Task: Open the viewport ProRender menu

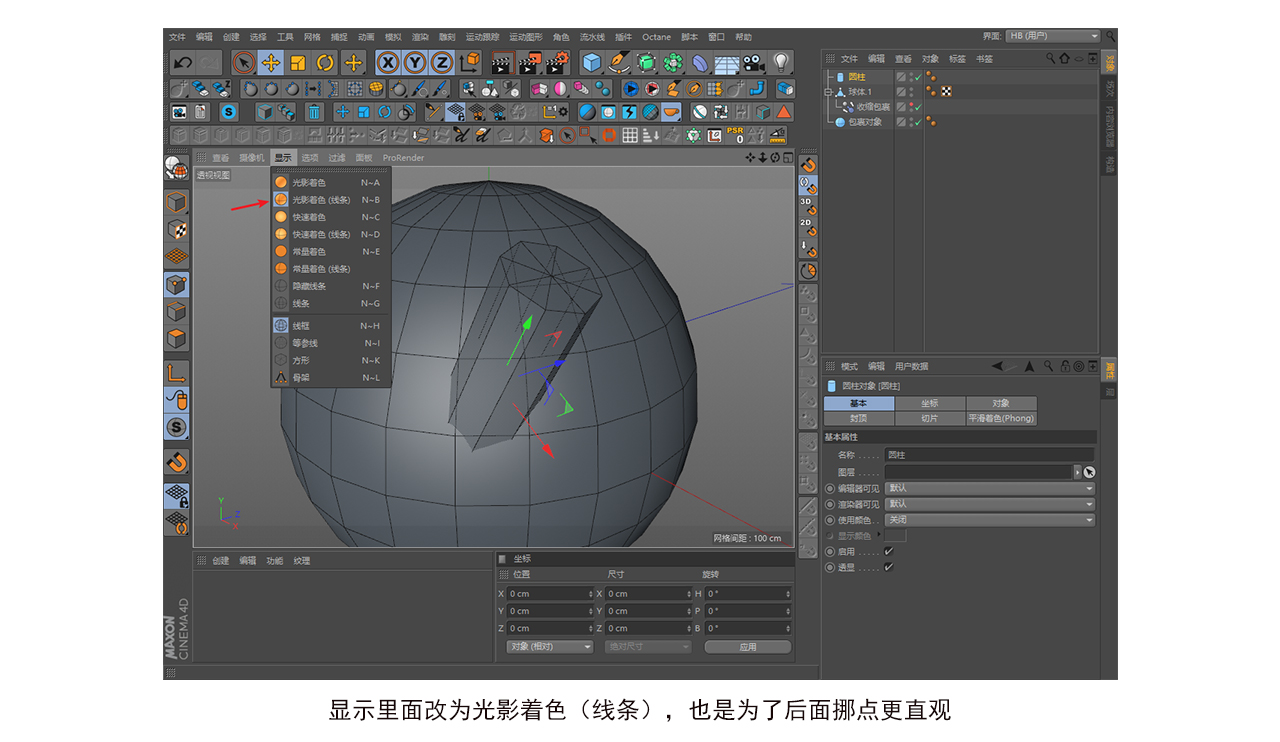Action: click(403, 158)
